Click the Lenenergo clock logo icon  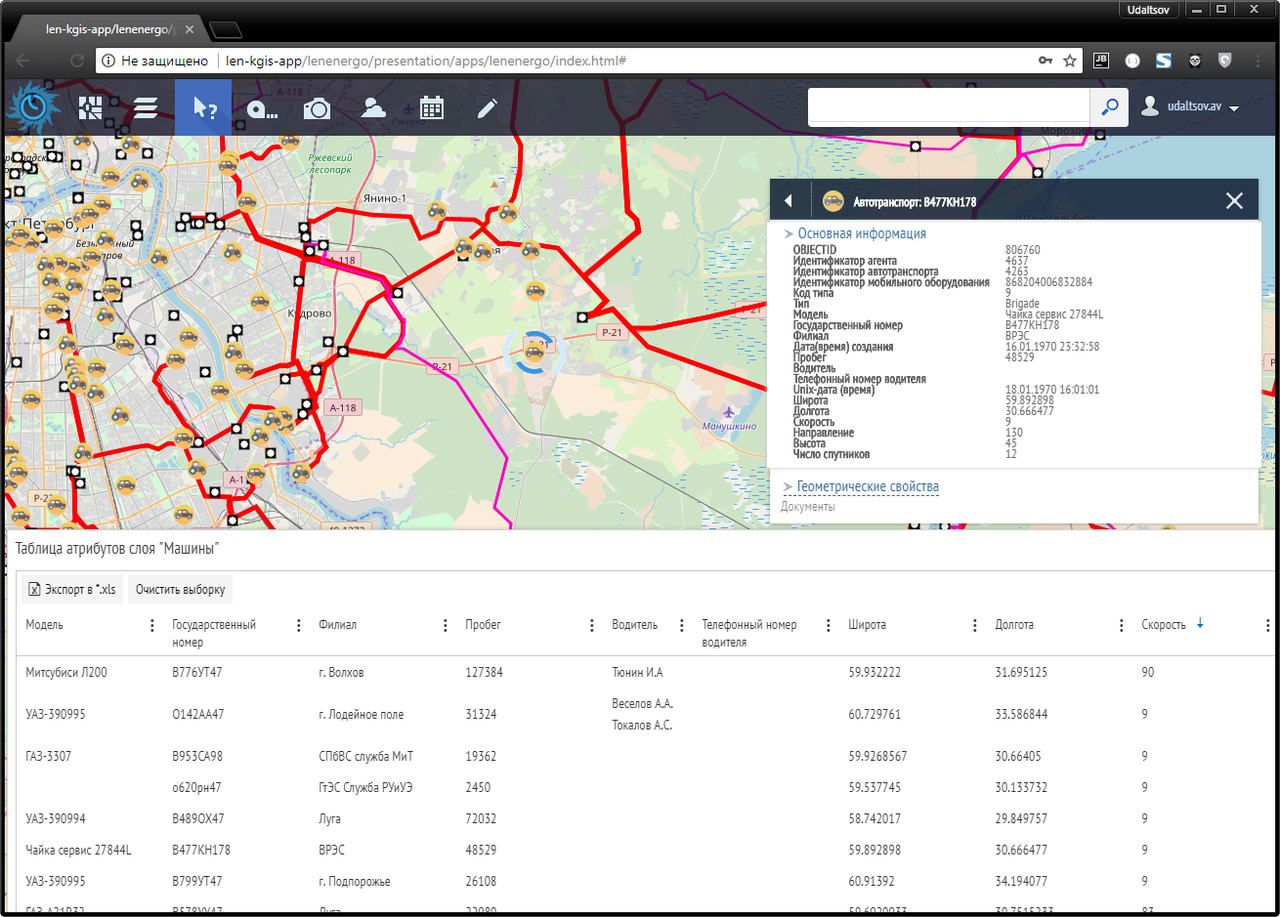33,108
